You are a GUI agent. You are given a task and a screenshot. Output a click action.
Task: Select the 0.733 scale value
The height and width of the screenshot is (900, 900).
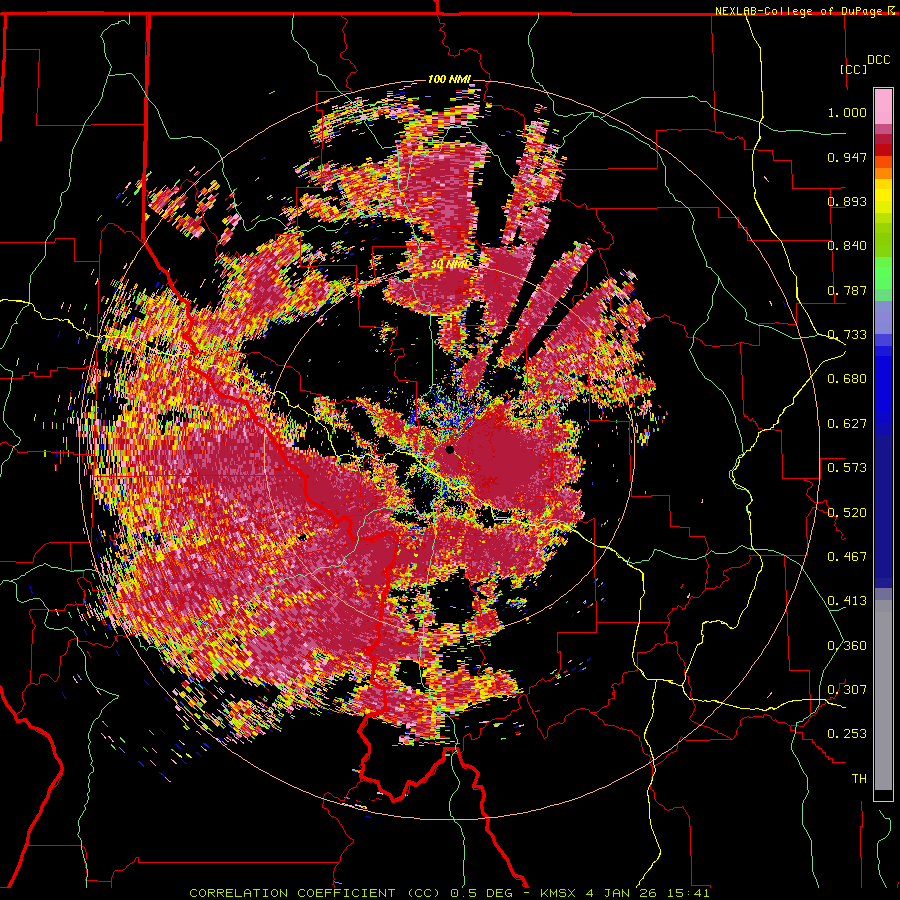pos(847,335)
